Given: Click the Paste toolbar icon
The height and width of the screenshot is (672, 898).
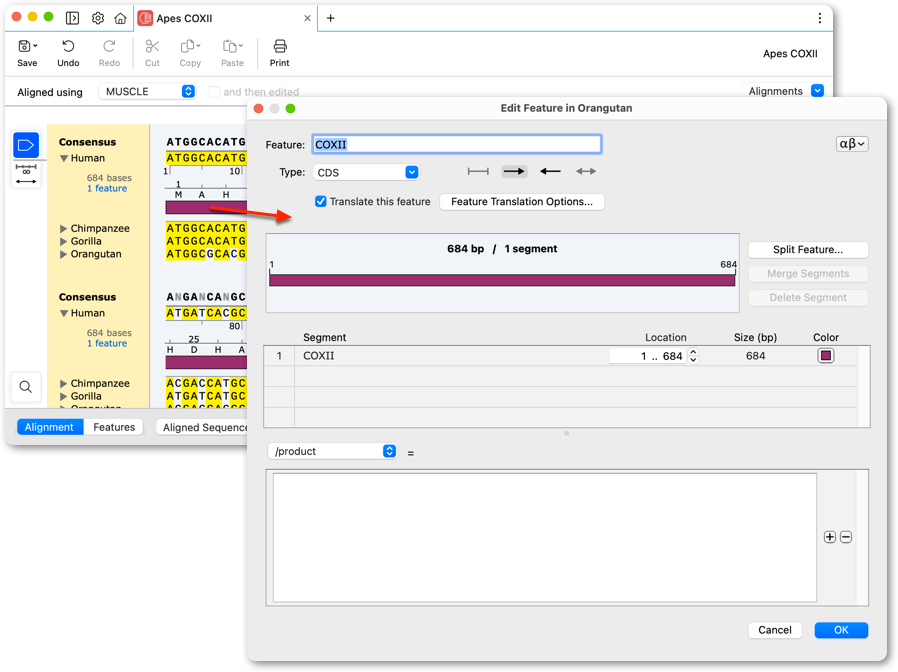Looking at the screenshot, I should pos(233,53).
